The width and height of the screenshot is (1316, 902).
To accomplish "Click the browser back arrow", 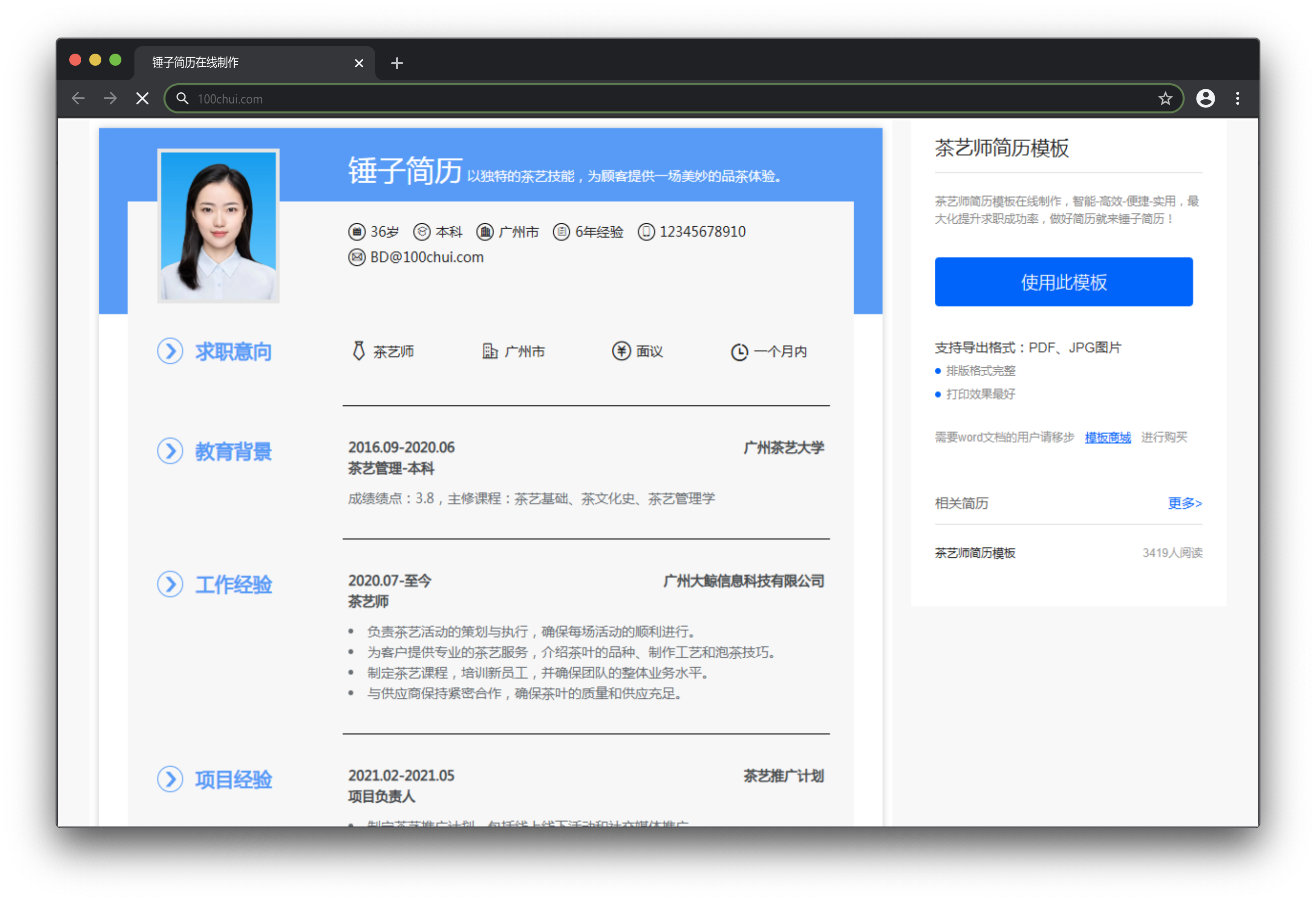I will pyautogui.click(x=78, y=99).
